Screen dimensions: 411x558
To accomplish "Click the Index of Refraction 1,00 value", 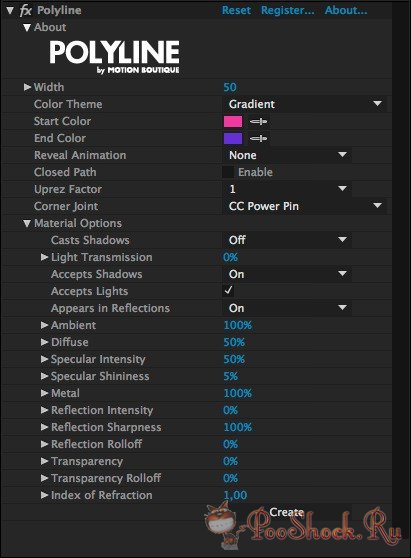I will point(235,495).
